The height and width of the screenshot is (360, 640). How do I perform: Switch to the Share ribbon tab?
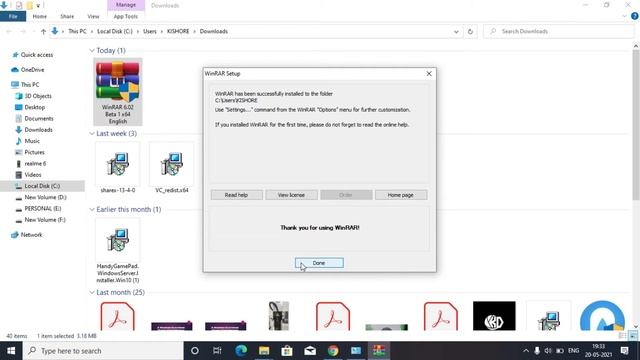point(67,16)
